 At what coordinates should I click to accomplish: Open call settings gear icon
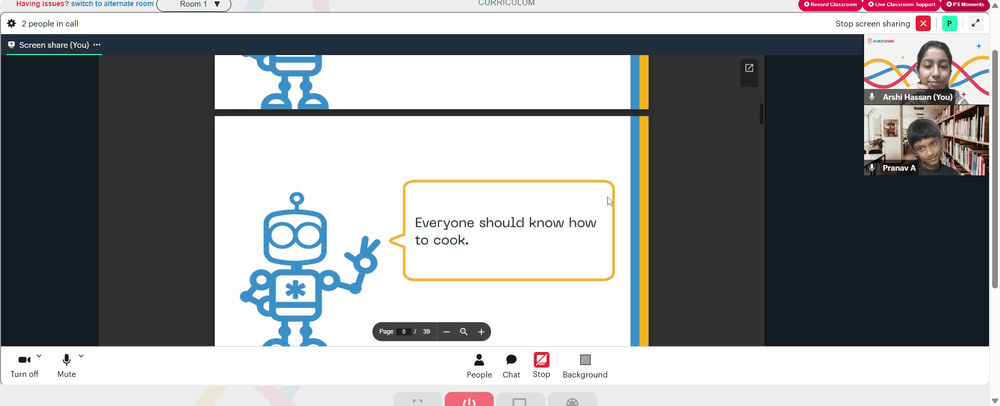point(11,24)
